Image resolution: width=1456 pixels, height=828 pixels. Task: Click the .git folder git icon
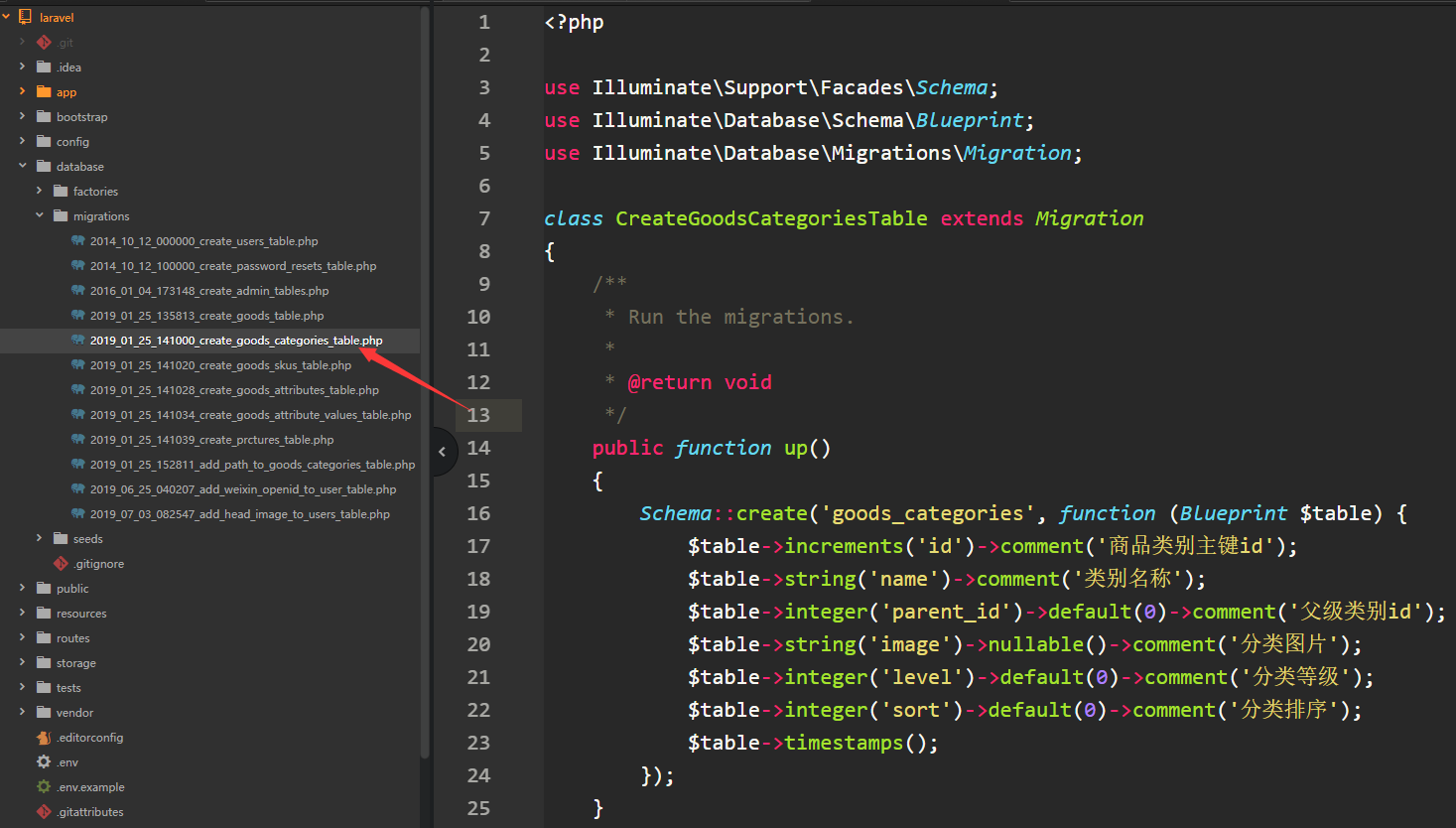[44, 42]
